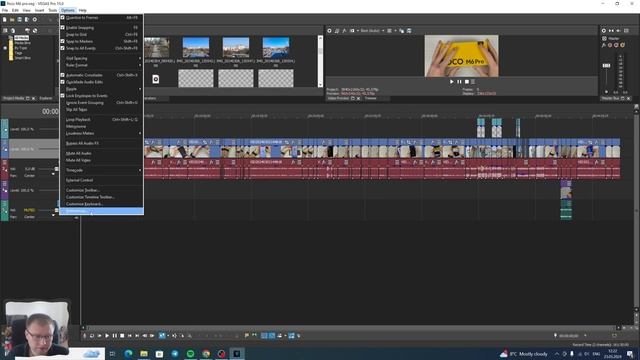
Task: Expand the Ripple submenu under Quickfade Audio Edits
Action: pyautogui.click(x=101, y=89)
